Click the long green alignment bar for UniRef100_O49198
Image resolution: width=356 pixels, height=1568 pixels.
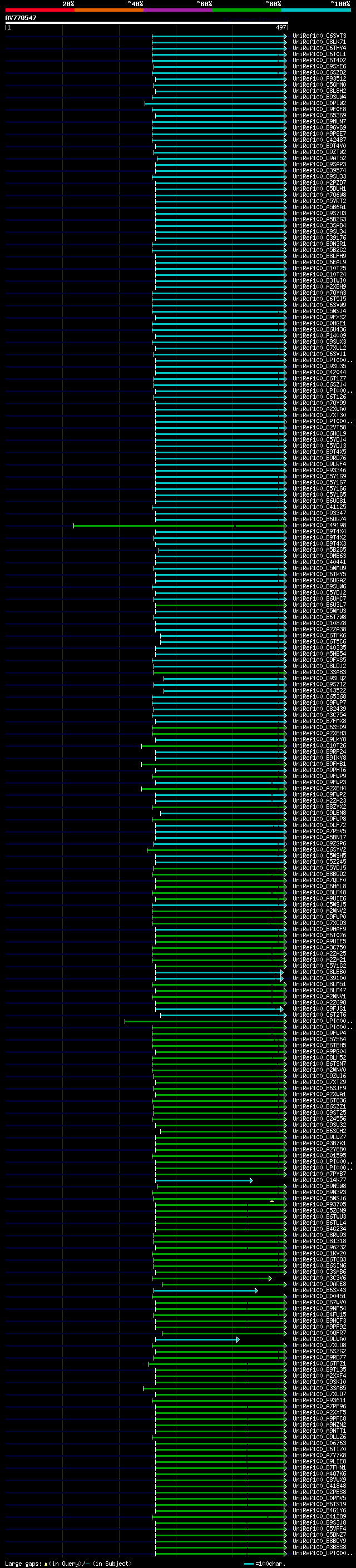click(x=180, y=525)
